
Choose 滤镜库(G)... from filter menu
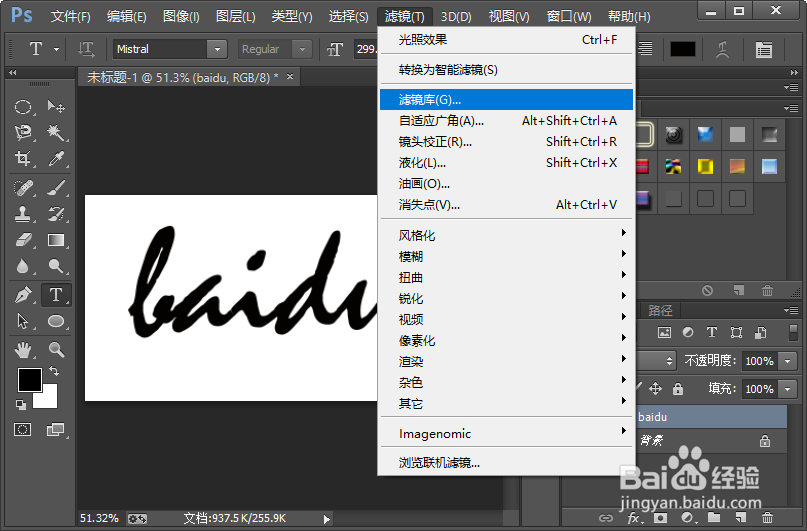[x=506, y=100]
